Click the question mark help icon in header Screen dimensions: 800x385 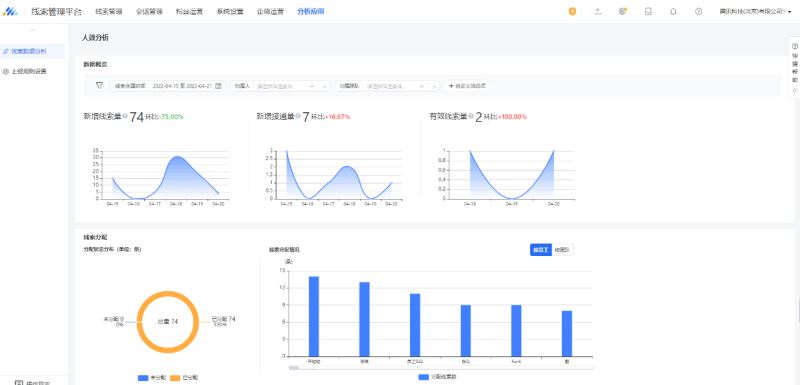(x=698, y=12)
